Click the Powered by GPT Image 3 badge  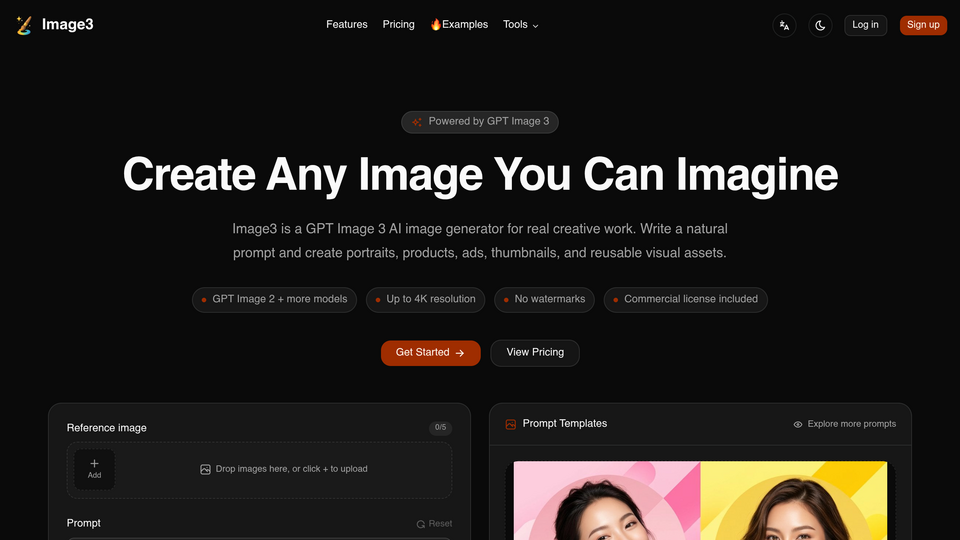tap(480, 122)
